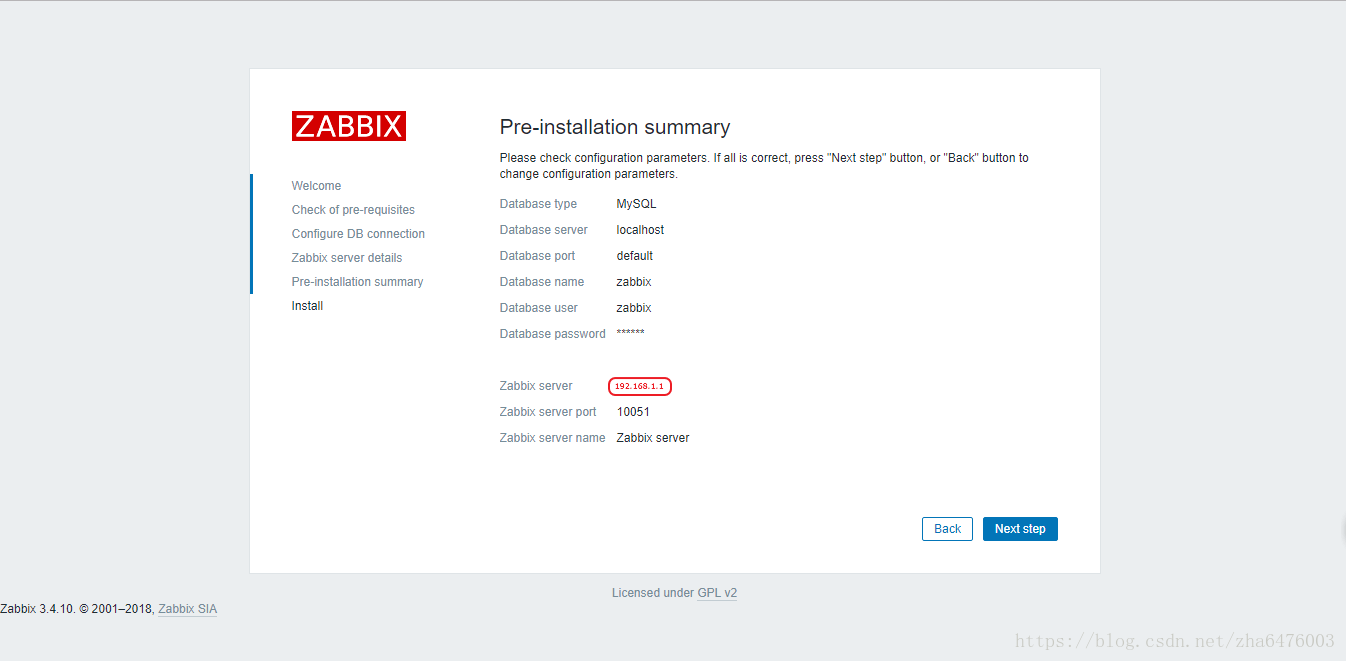The height and width of the screenshot is (661, 1346).
Task: Select Check of pre-requisites step
Action: point(353,210)
